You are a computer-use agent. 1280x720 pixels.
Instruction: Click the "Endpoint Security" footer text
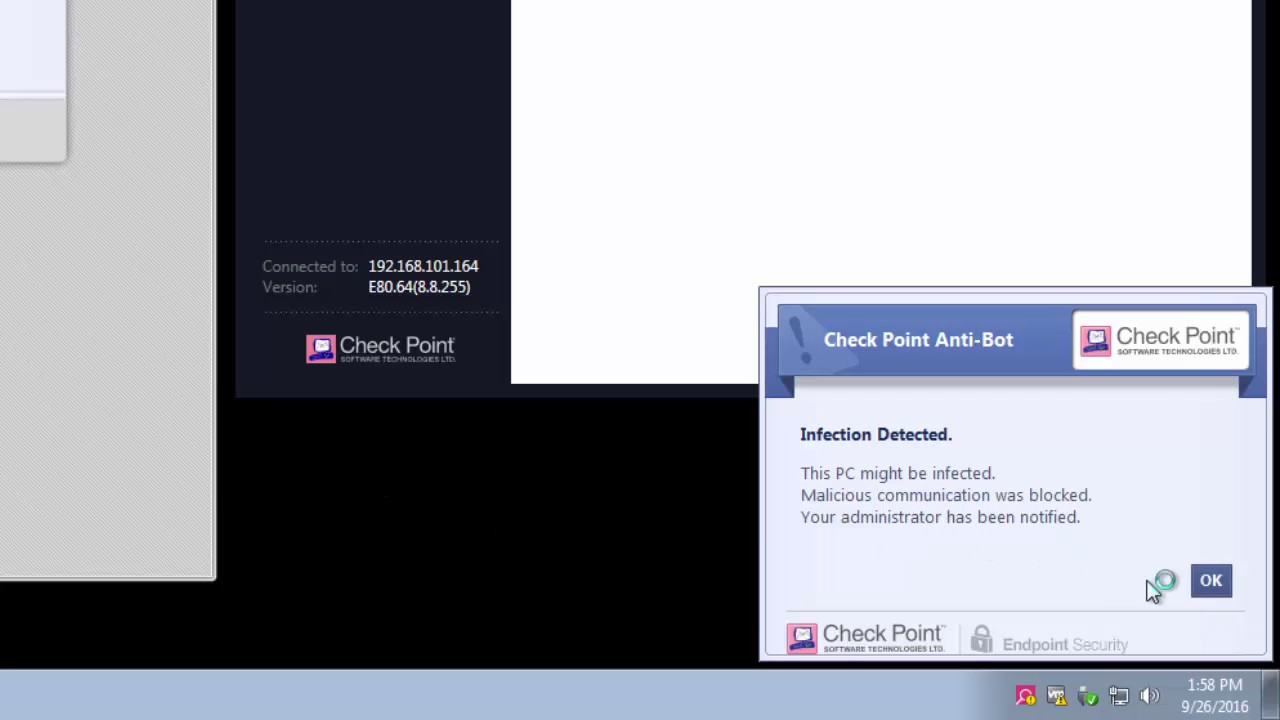(1065, 645)
